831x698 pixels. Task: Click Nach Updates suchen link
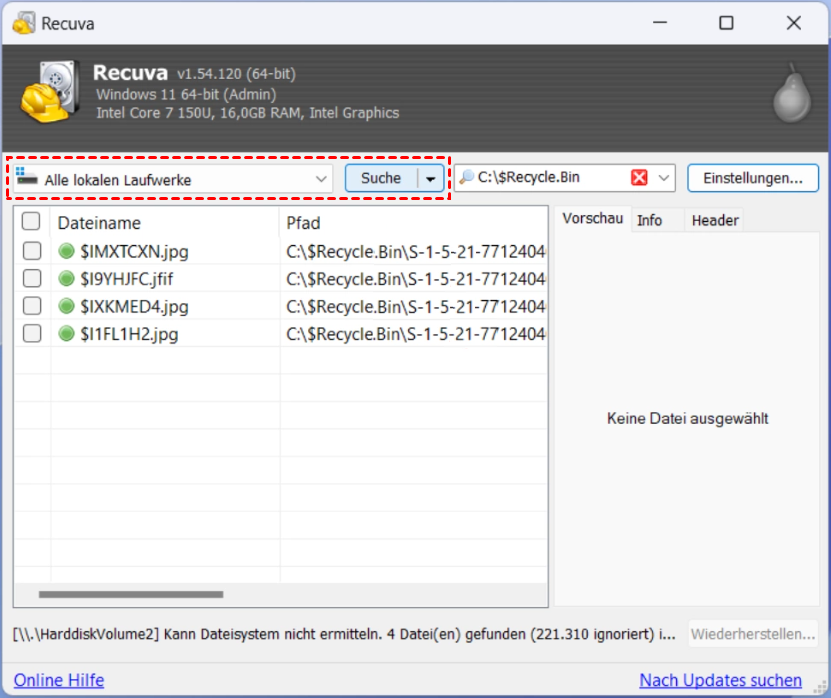pyautogui.click(x=720, y=680)
